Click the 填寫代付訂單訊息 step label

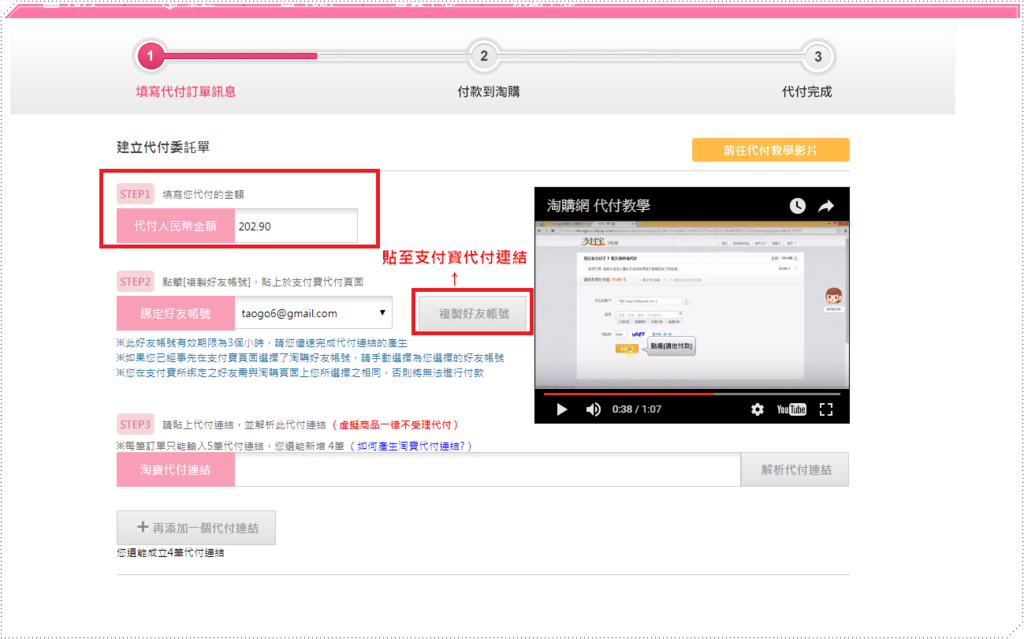pos(186,91)
